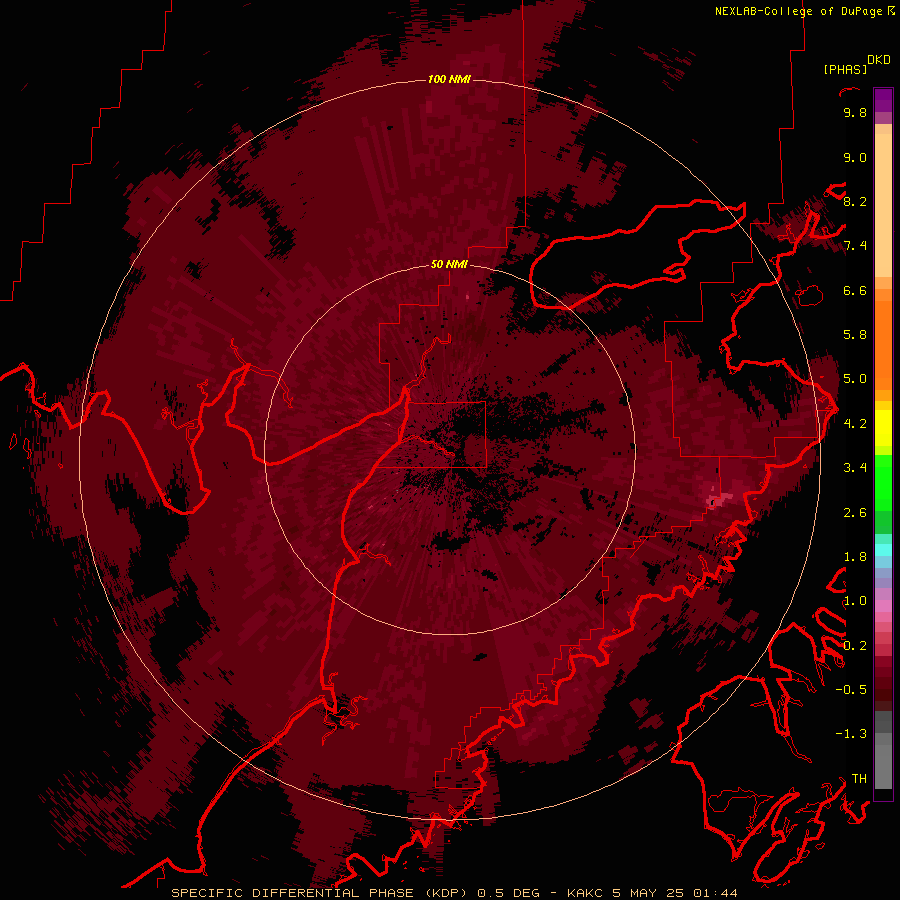The height and width of the screenshot is (900, 900).
Task: Pick the gray bottom color bar segment
Action: (x=883, y=769)
